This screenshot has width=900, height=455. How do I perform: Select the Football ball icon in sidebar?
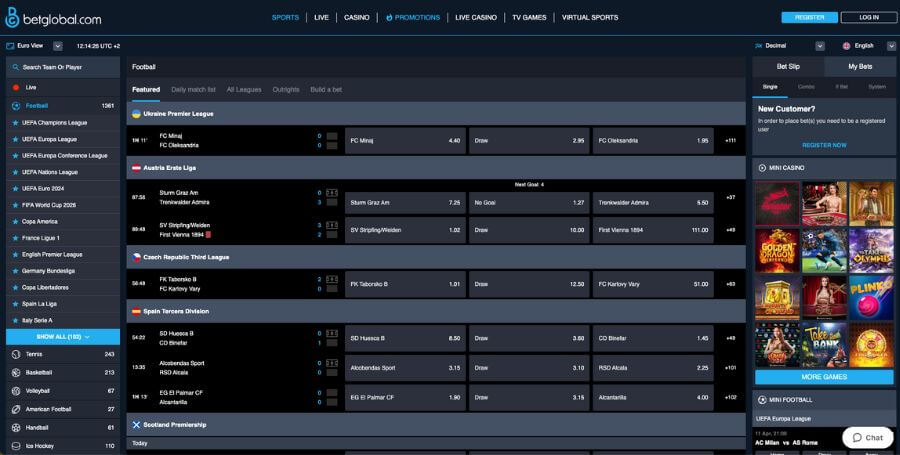click(x=16, y=106)
